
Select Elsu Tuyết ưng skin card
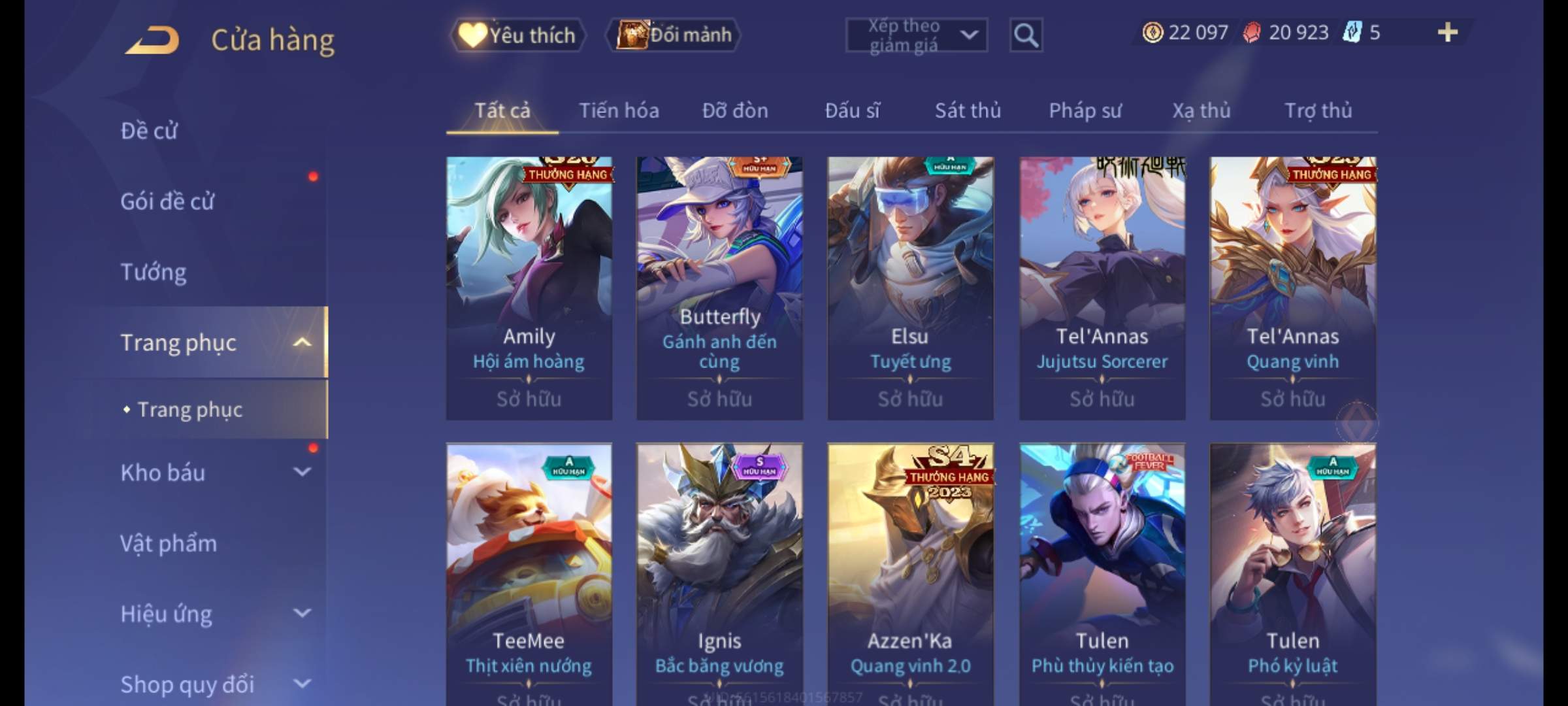pos(910,288)
